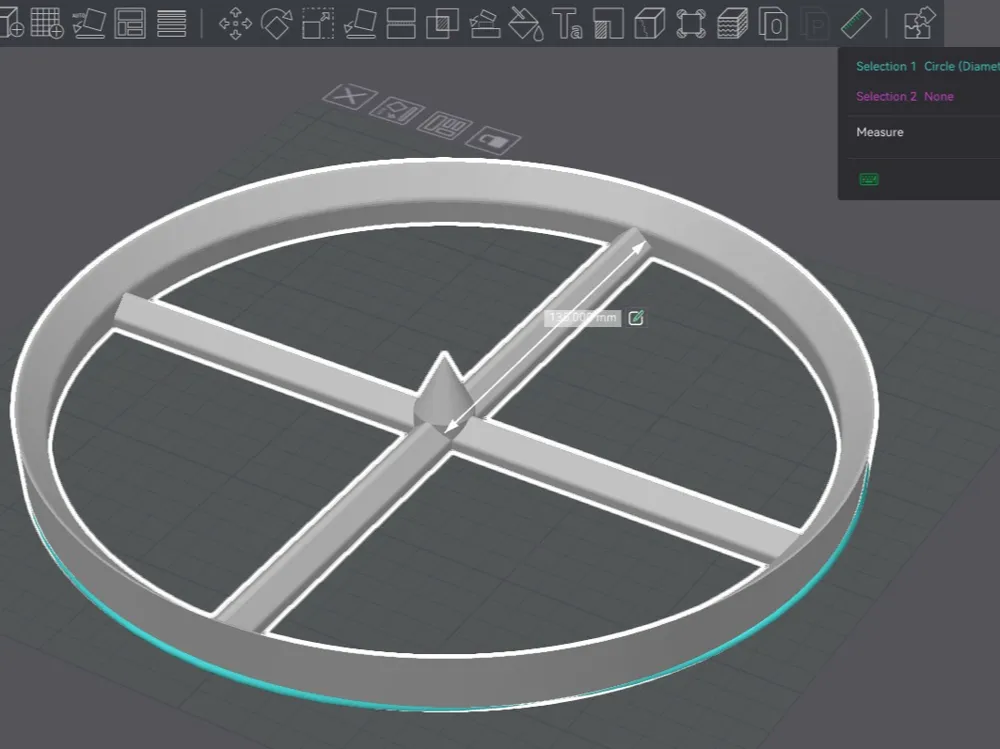Click the corner-handles frame toolbar icon

(x=691, y=24)
